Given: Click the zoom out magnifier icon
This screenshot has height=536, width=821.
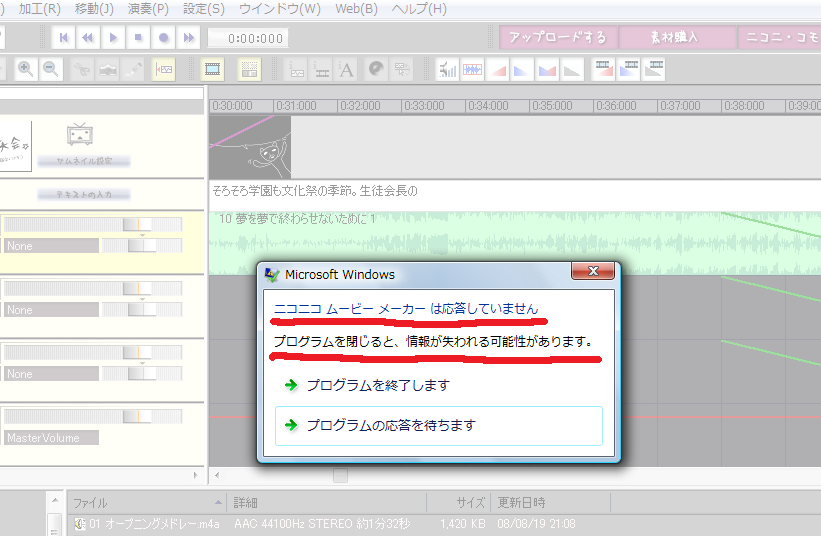Looking at the screenshot, I should [50, 69].
